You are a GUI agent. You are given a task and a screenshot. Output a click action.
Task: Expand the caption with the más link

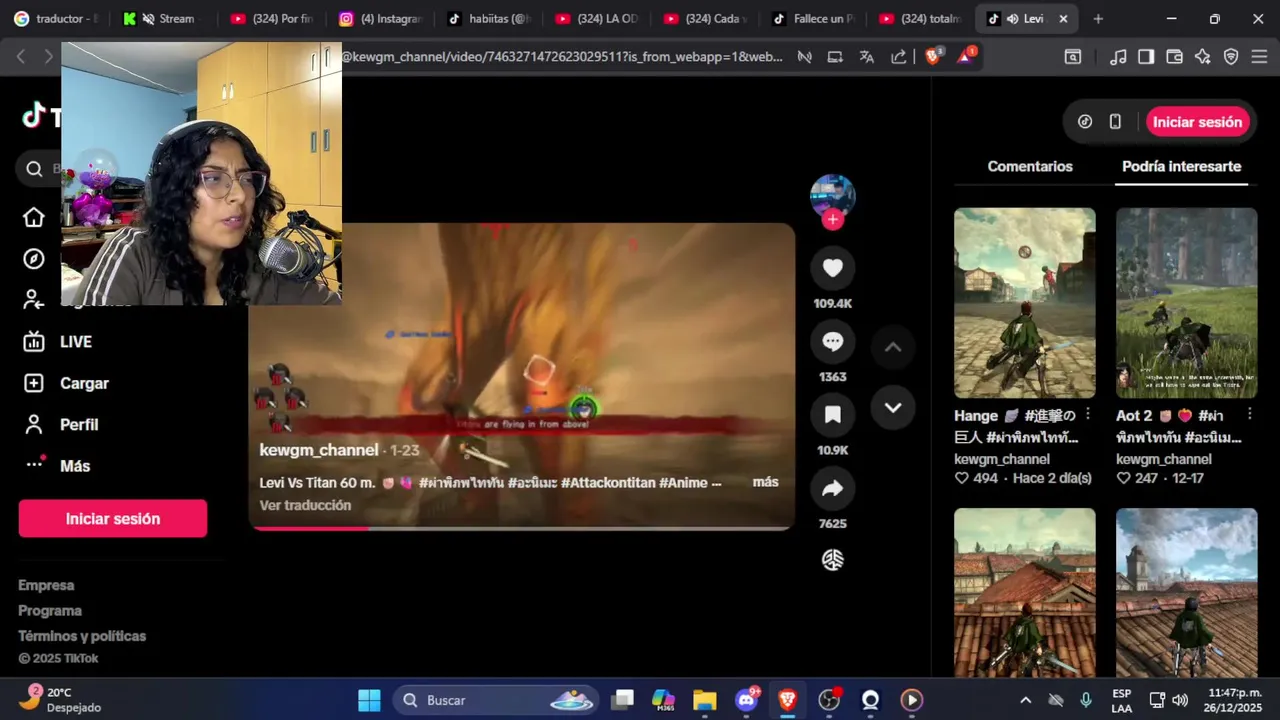765,482
